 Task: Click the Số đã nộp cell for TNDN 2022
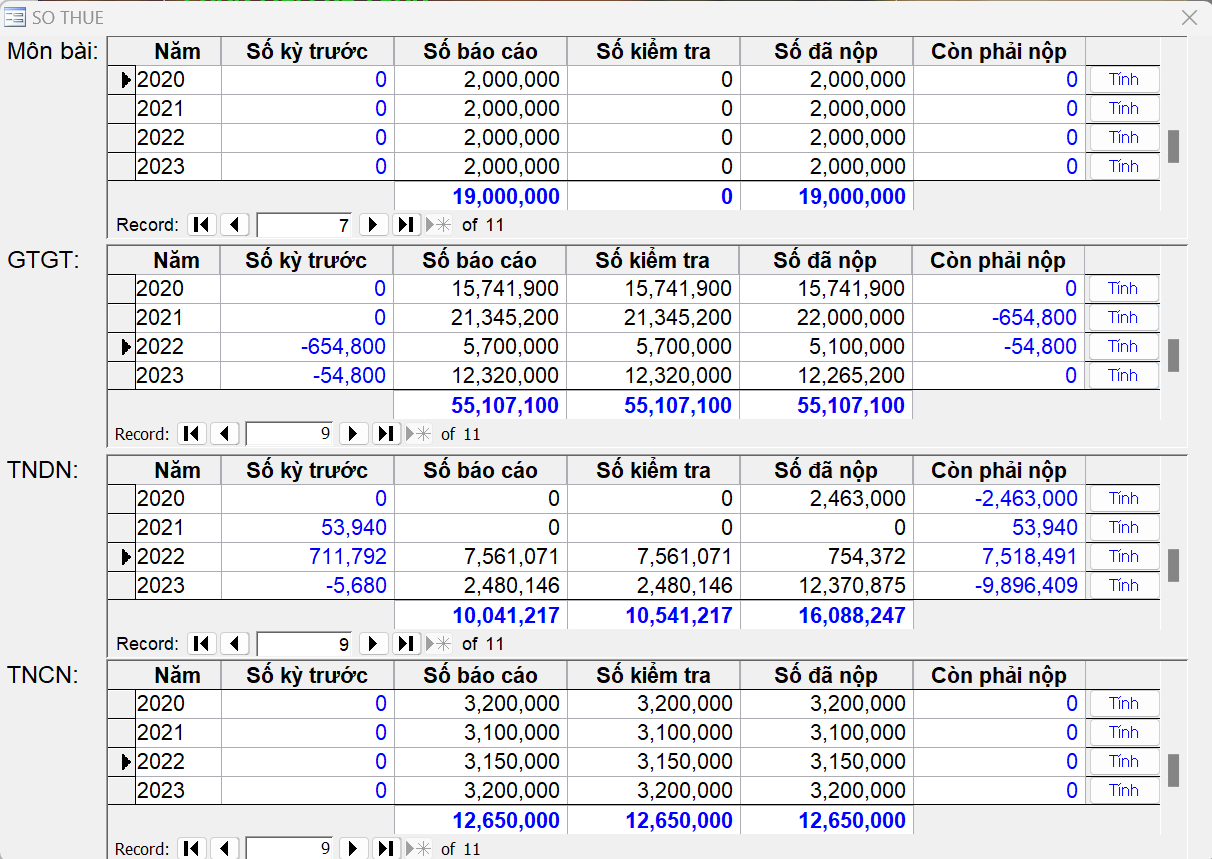[x=827, y=557]
